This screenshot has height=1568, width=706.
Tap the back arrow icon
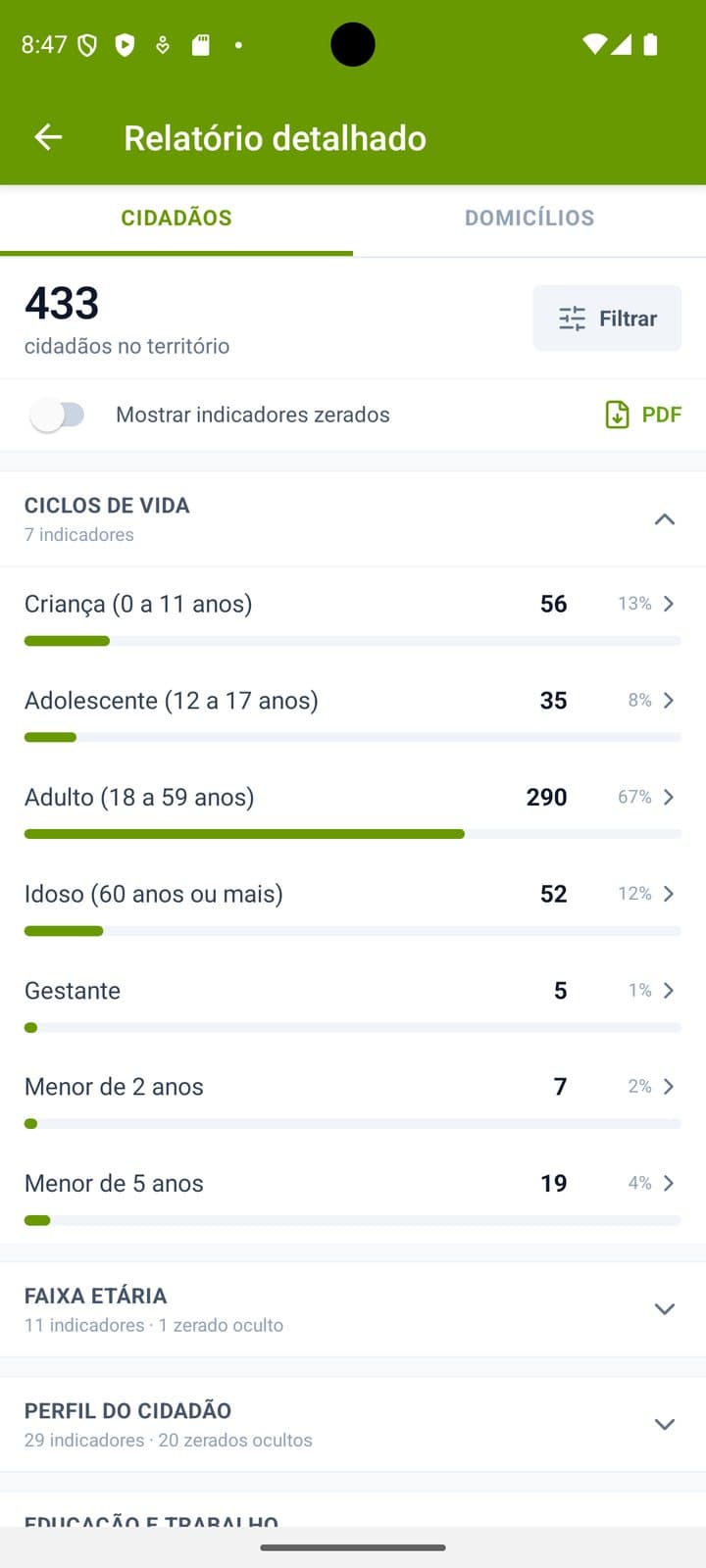(x=48, y=137)
